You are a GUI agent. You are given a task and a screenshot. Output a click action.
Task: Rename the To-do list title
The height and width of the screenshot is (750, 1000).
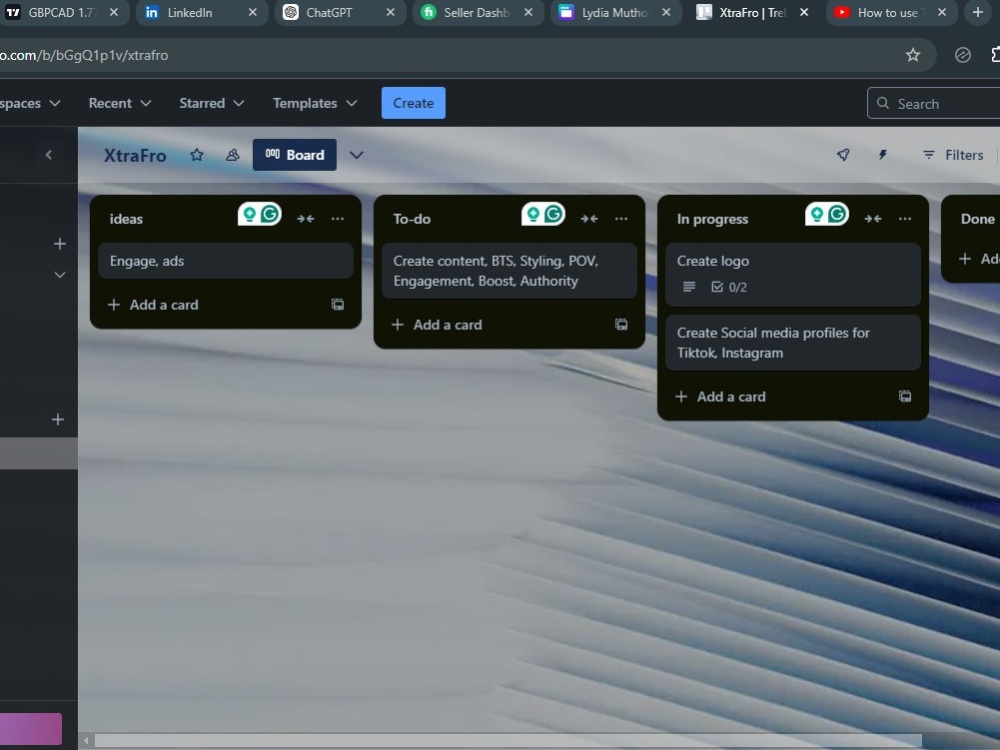(412, 219)
